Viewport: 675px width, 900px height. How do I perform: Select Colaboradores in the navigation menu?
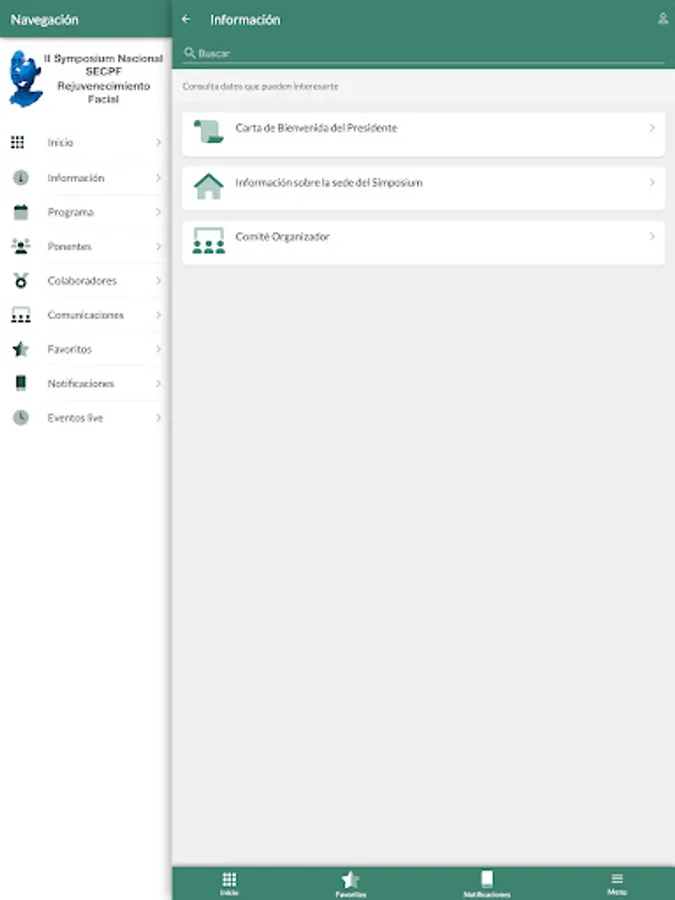[x=86, y=281]
